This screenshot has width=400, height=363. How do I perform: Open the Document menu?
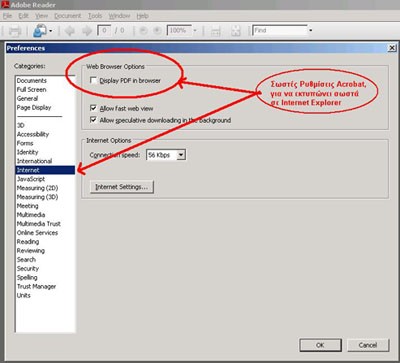[x=68, y=16]
